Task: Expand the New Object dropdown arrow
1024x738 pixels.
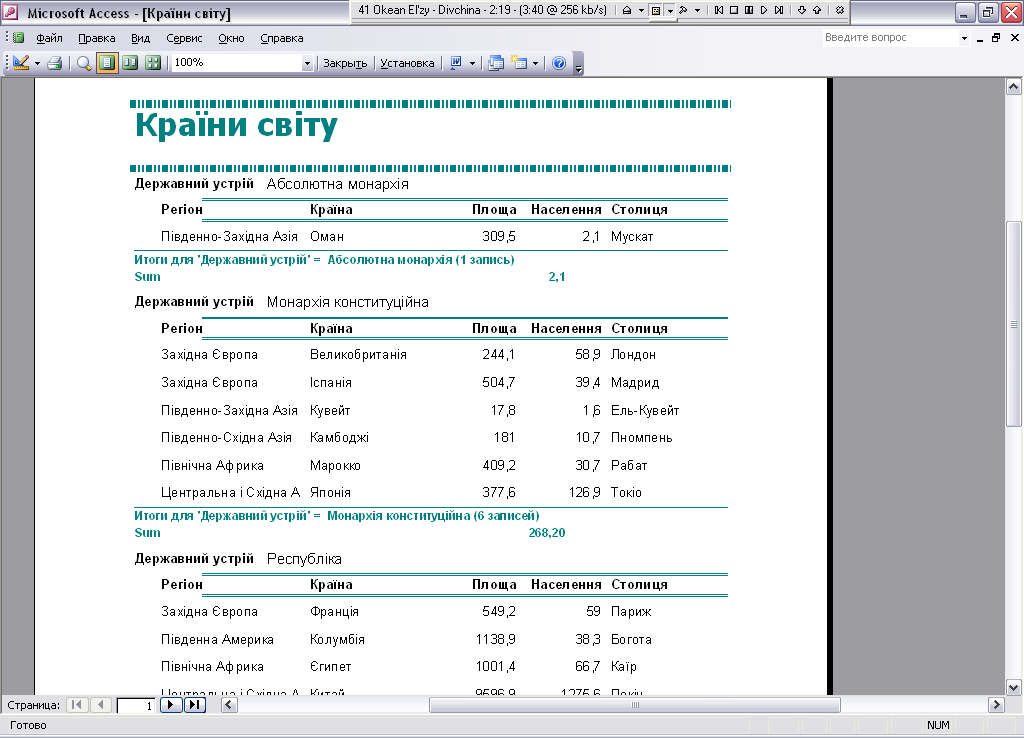Action: click(536, 63)
